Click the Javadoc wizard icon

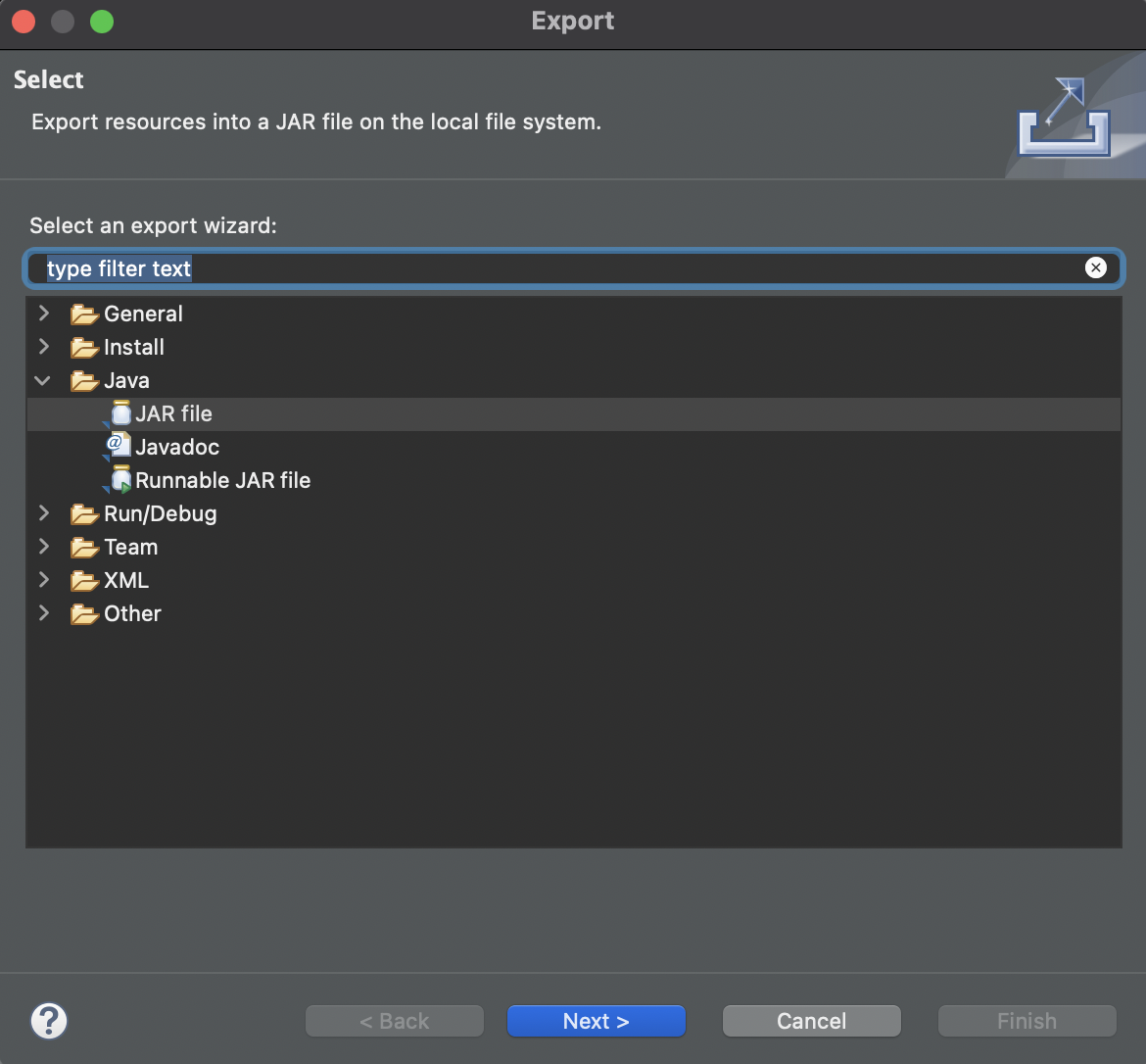(x=119, y=447)
